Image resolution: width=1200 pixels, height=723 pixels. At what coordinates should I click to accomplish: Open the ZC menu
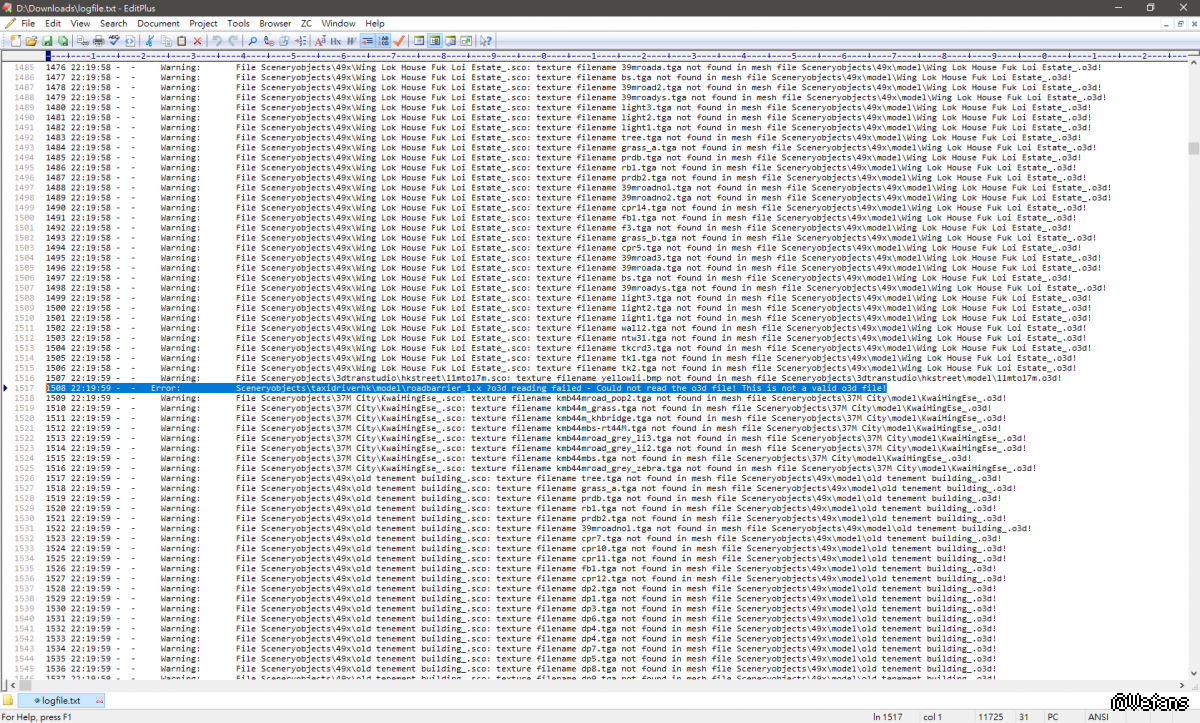click(307, 23)
